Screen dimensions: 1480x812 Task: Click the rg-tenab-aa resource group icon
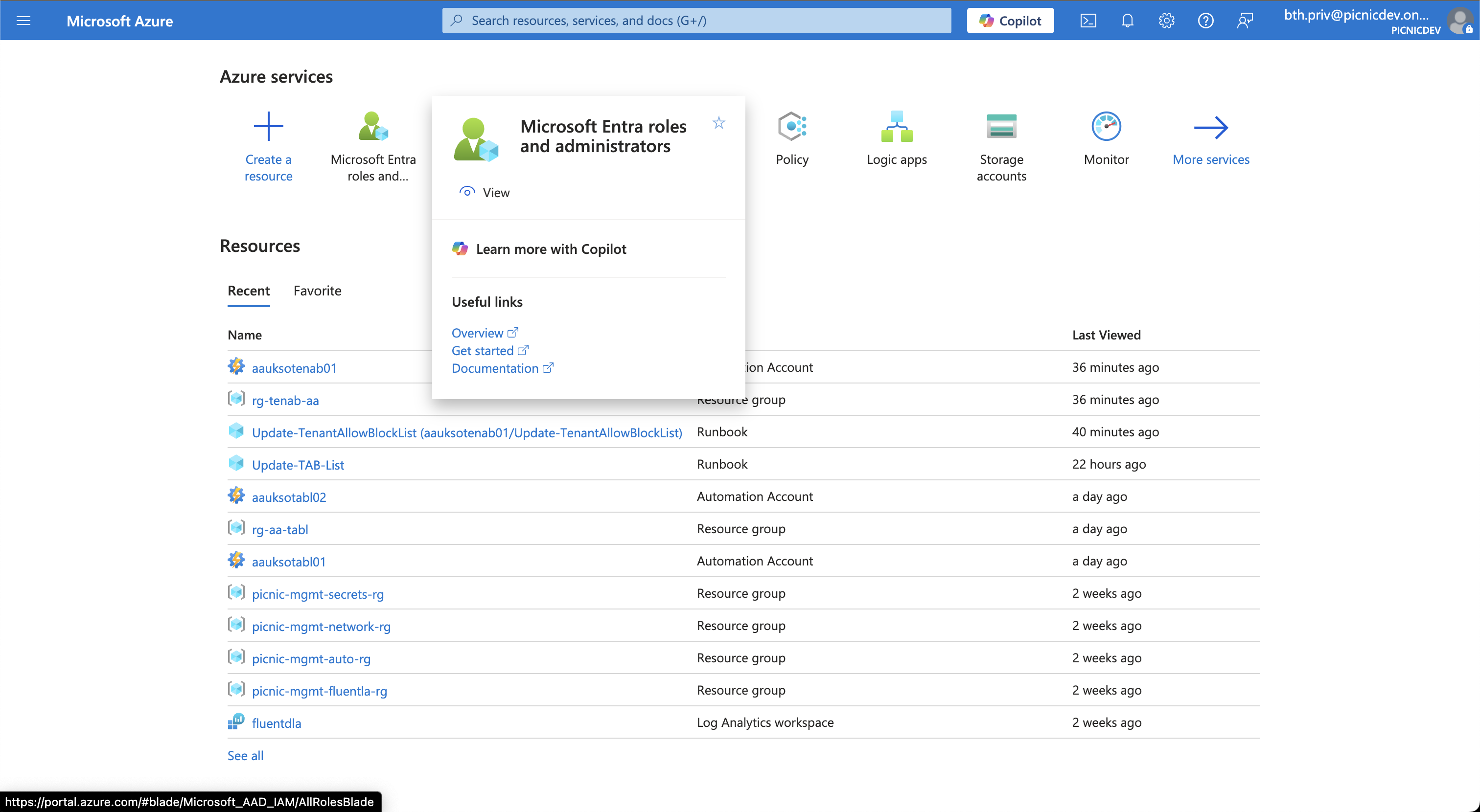(236, 399)
